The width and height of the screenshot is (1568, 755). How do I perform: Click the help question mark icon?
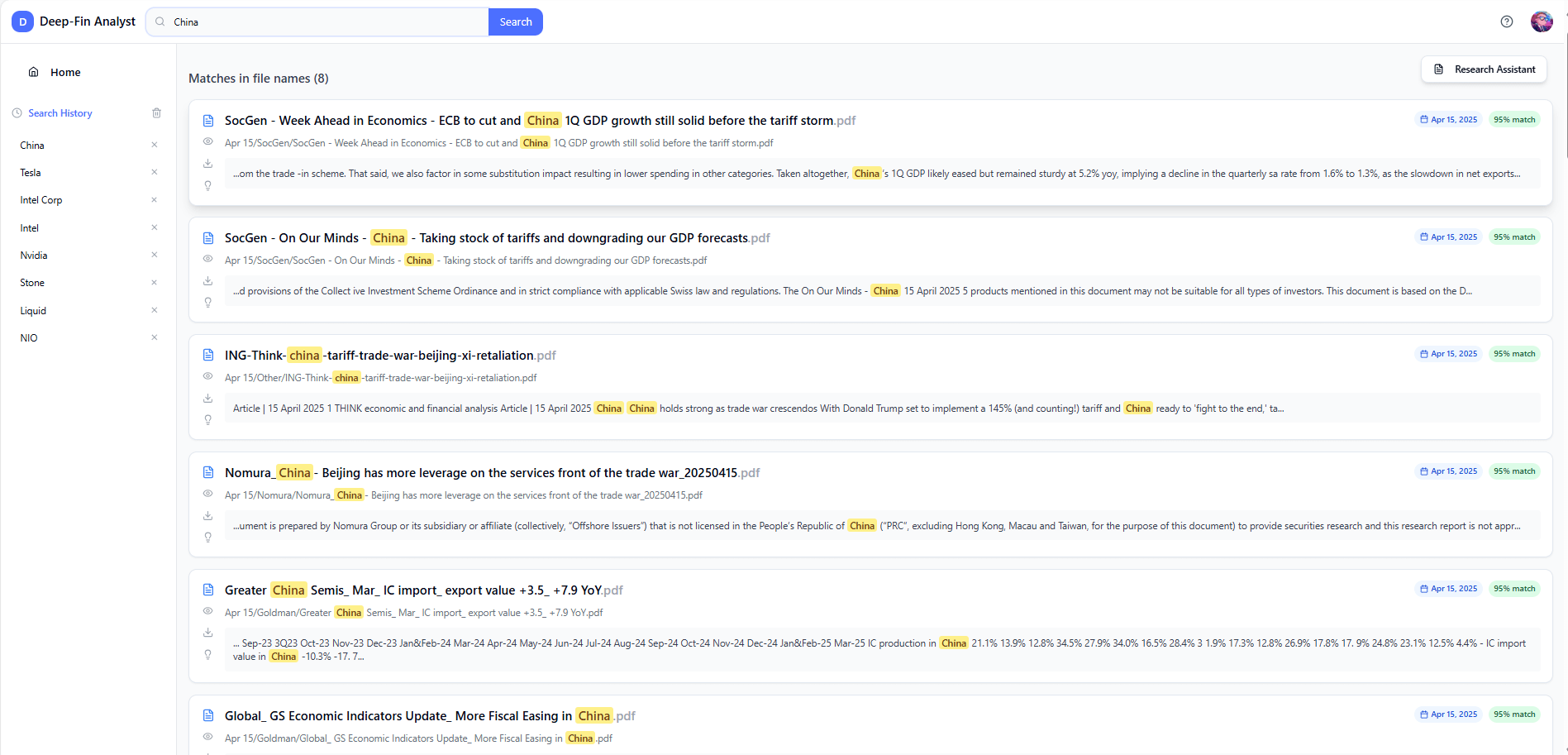(x=1506, y=22)
